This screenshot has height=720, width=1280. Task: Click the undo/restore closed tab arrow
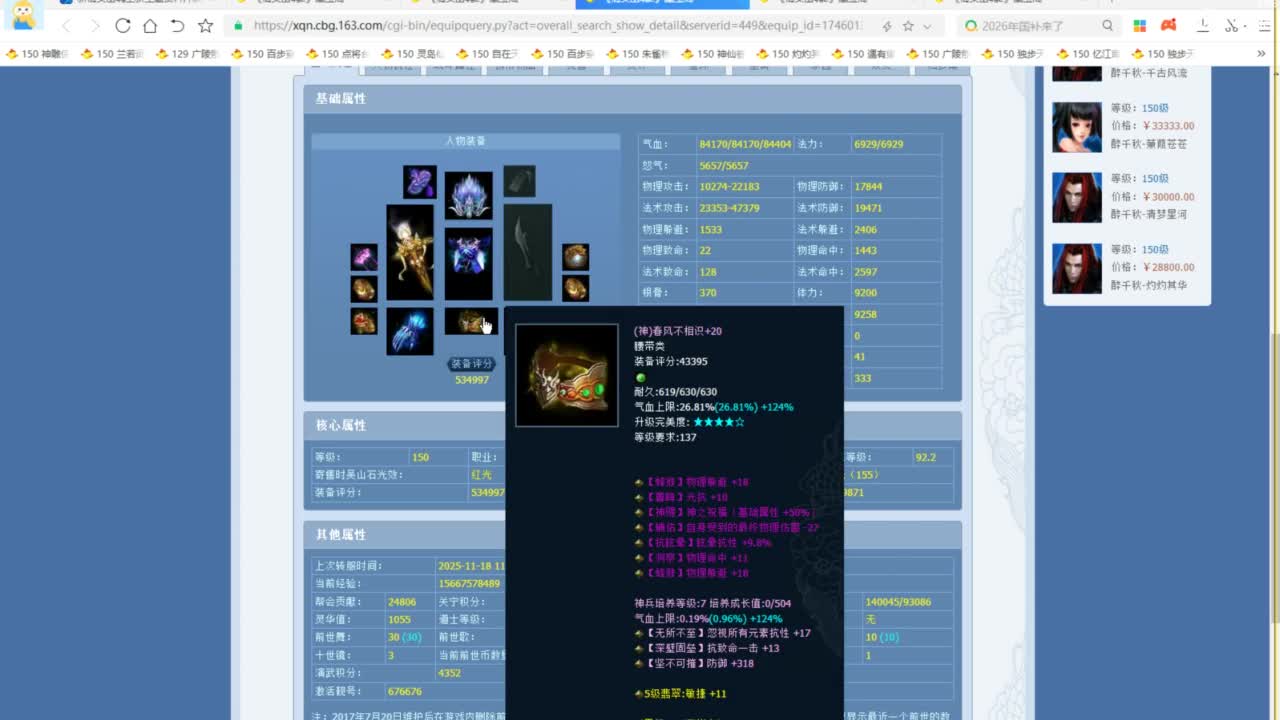click(177, 26)
